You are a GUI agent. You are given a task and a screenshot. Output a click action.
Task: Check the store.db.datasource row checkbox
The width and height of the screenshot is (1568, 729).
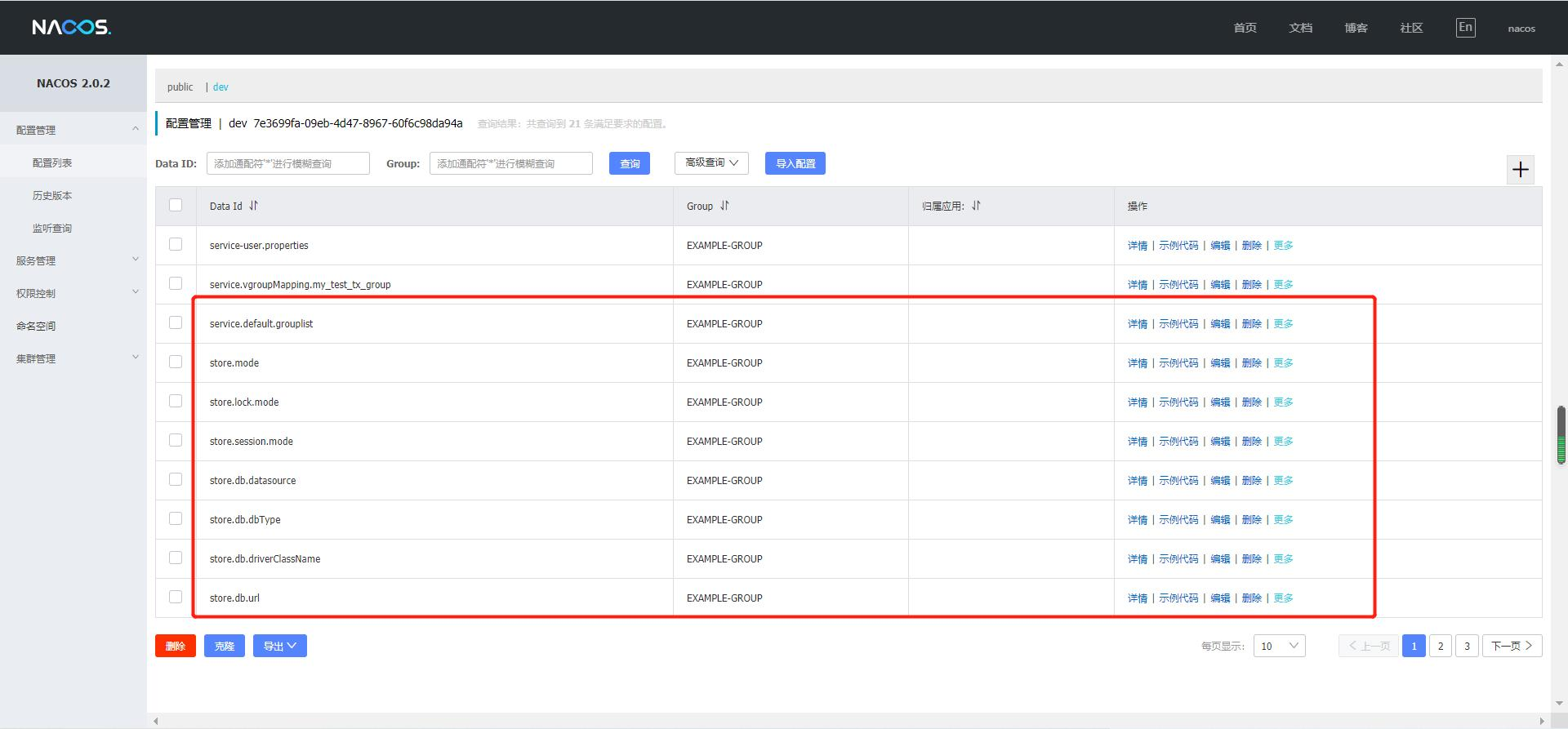[176, 479]
